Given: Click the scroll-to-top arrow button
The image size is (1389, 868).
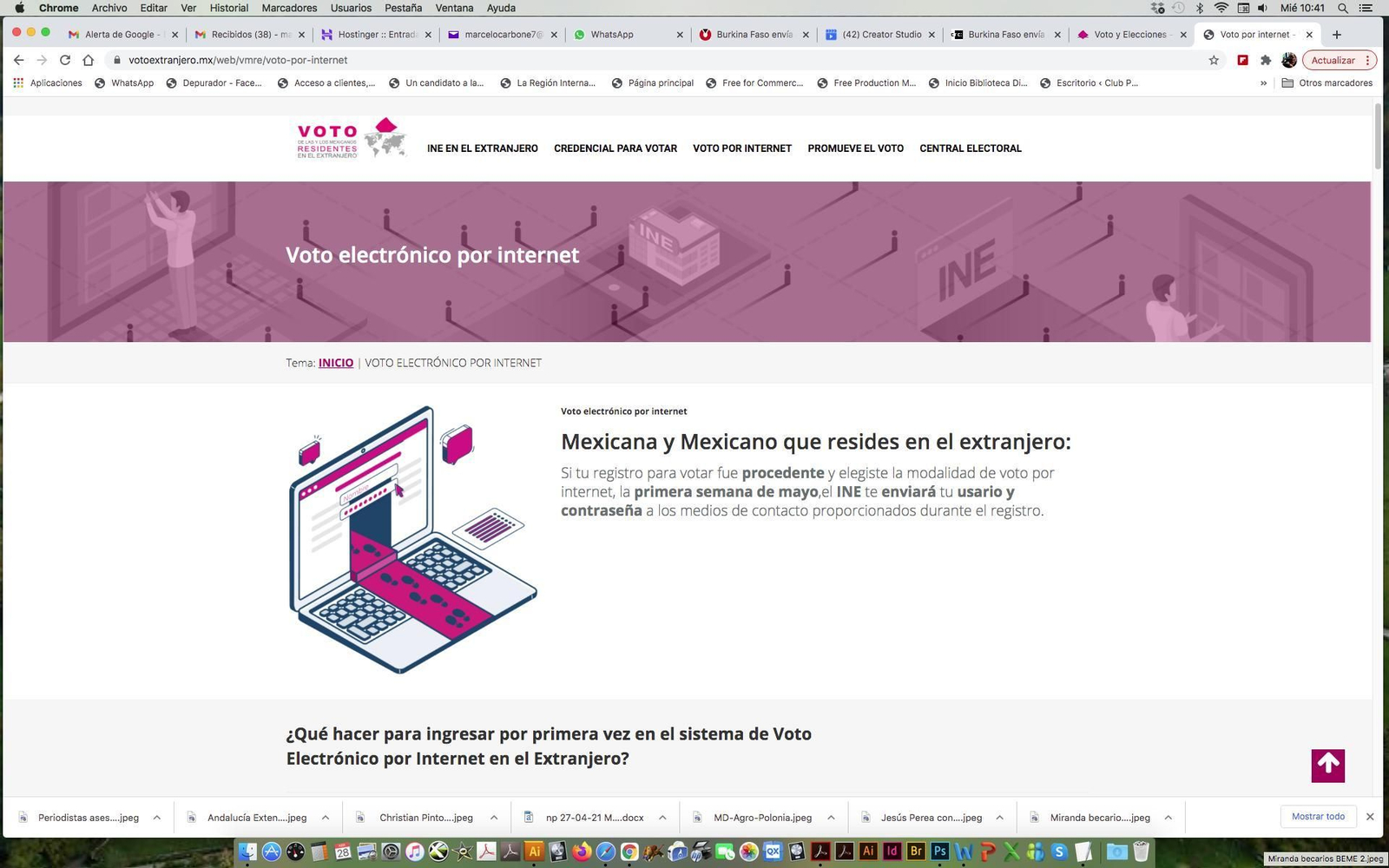Looking at the screenshot, I should point(1327,766).
